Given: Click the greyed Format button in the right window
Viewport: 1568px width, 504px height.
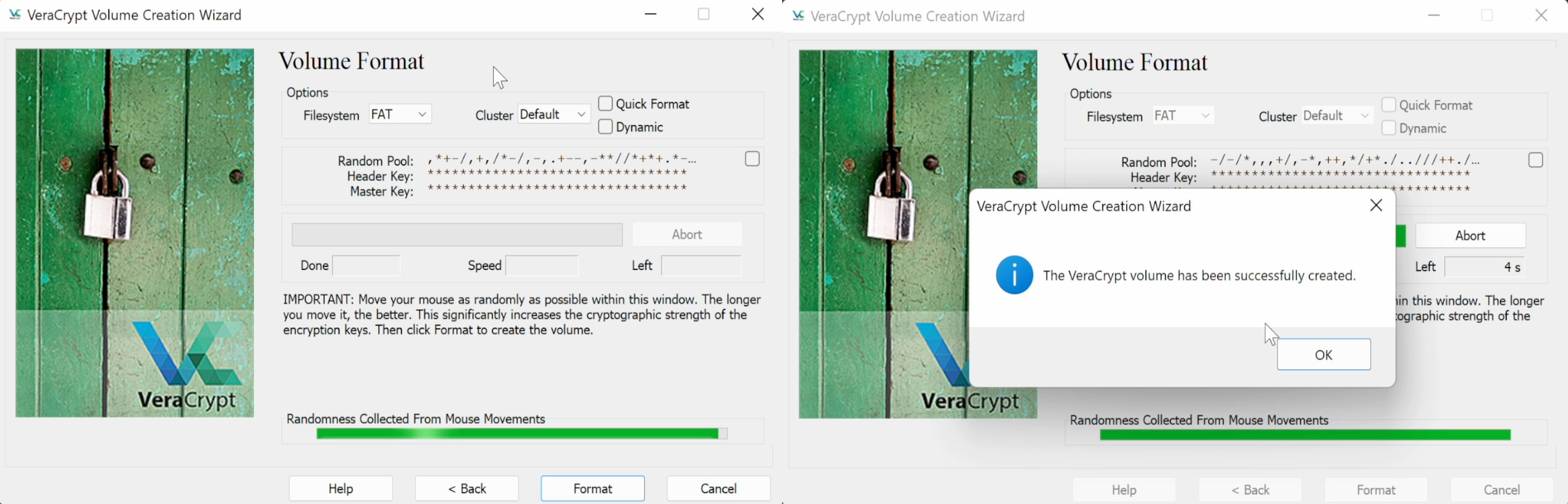Looking at the screenshot, I should 1376,490.
